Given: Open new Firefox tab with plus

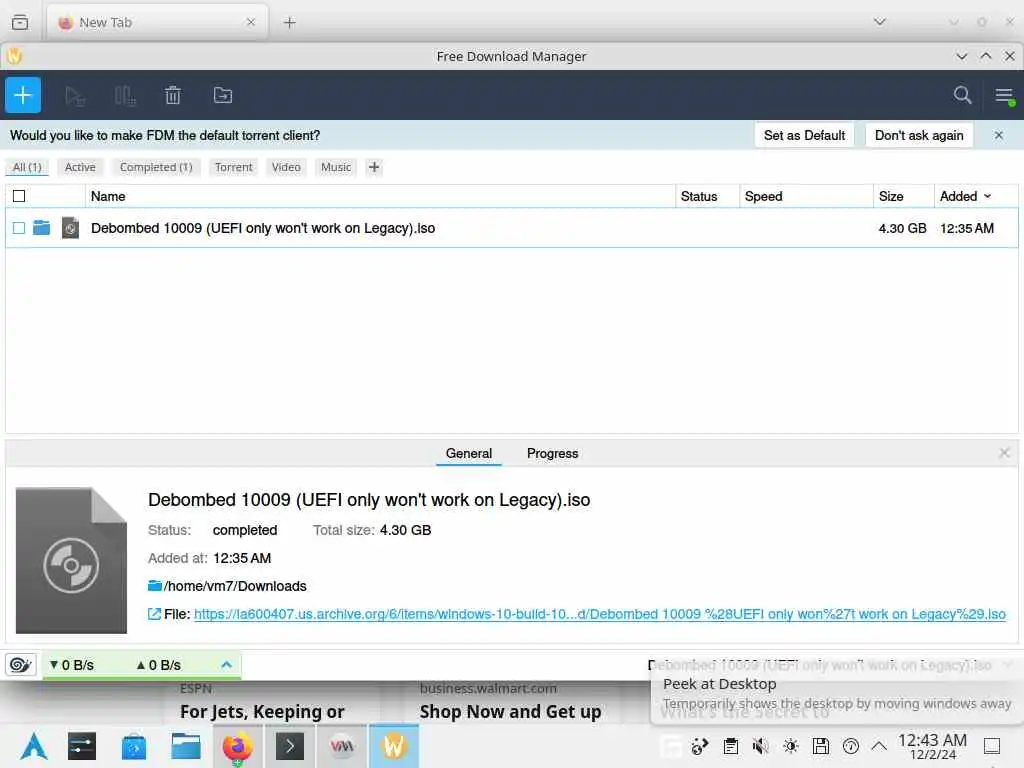Looking at the screenshot, I should [x=290, y=22].
